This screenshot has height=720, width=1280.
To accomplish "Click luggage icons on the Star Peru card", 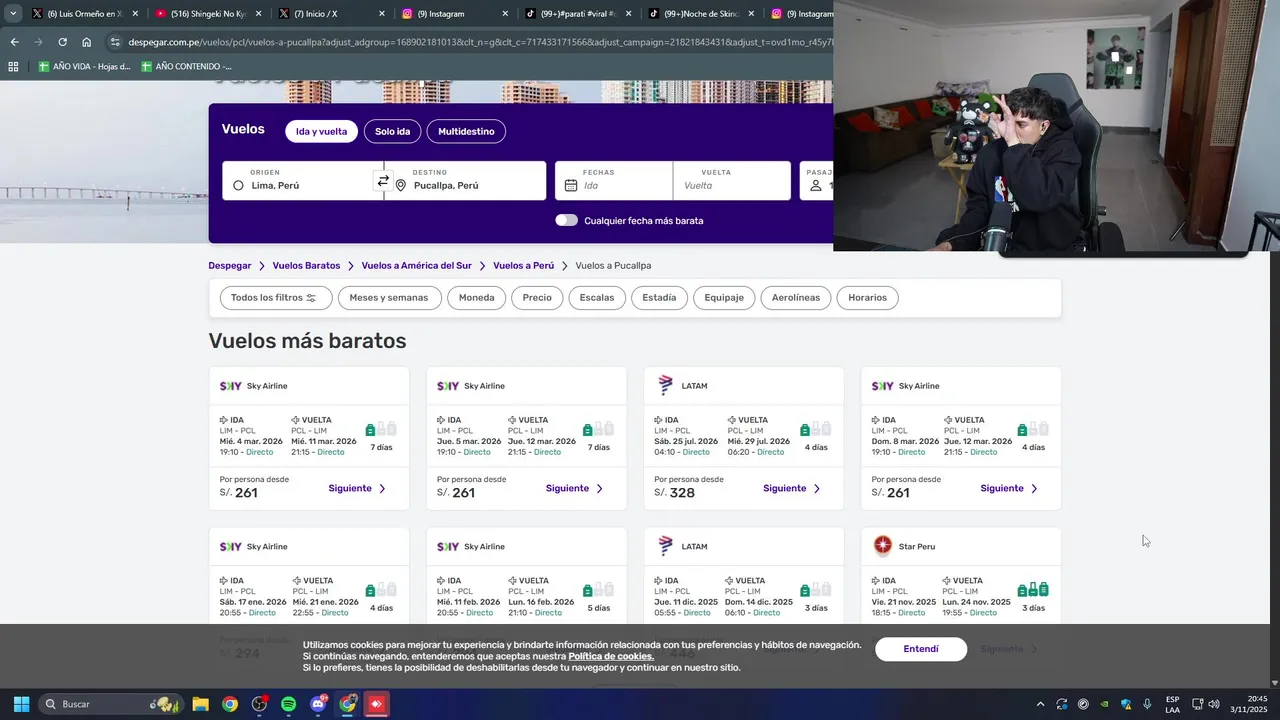I will 1033,590.
